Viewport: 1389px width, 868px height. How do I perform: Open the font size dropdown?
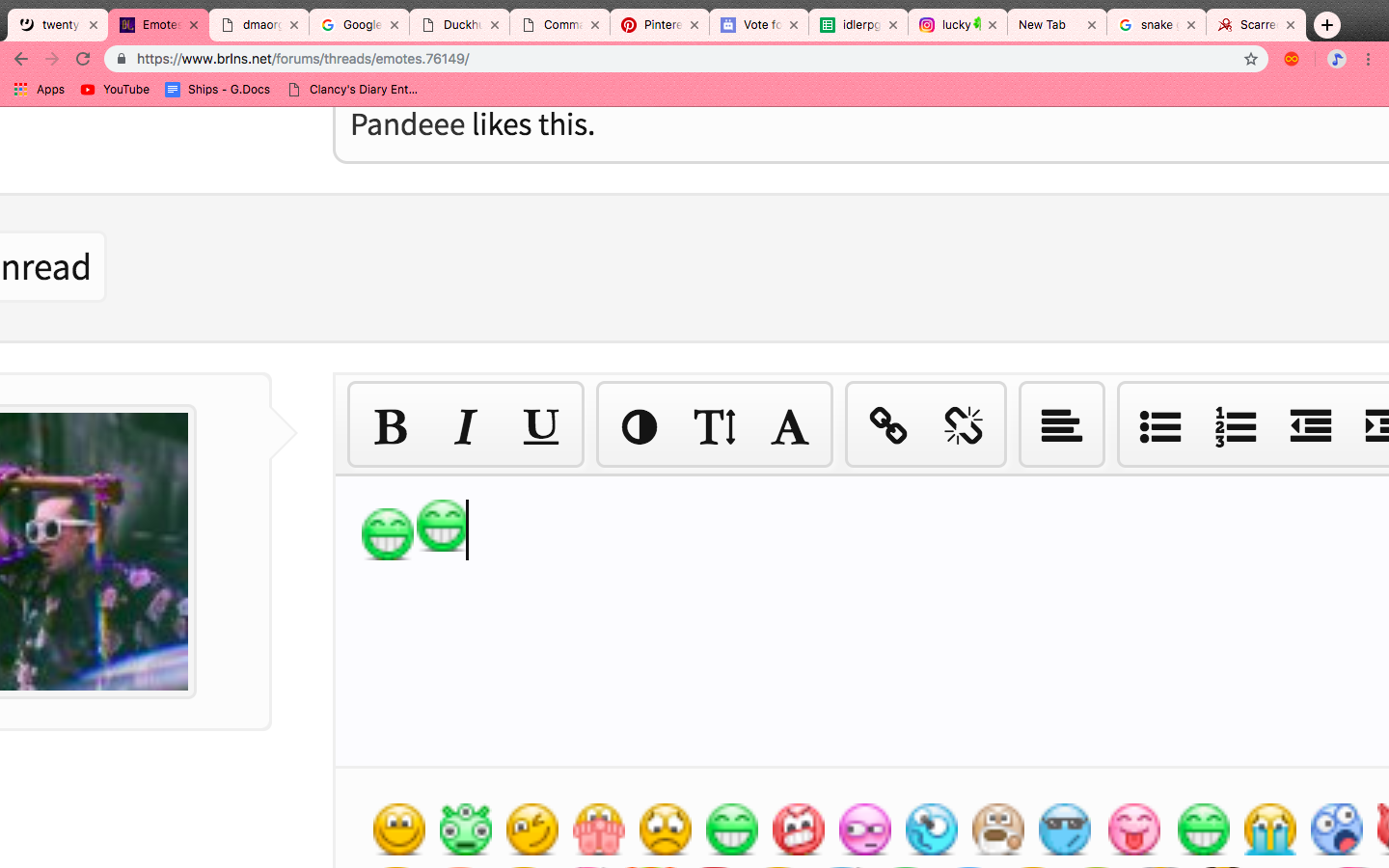715,426
